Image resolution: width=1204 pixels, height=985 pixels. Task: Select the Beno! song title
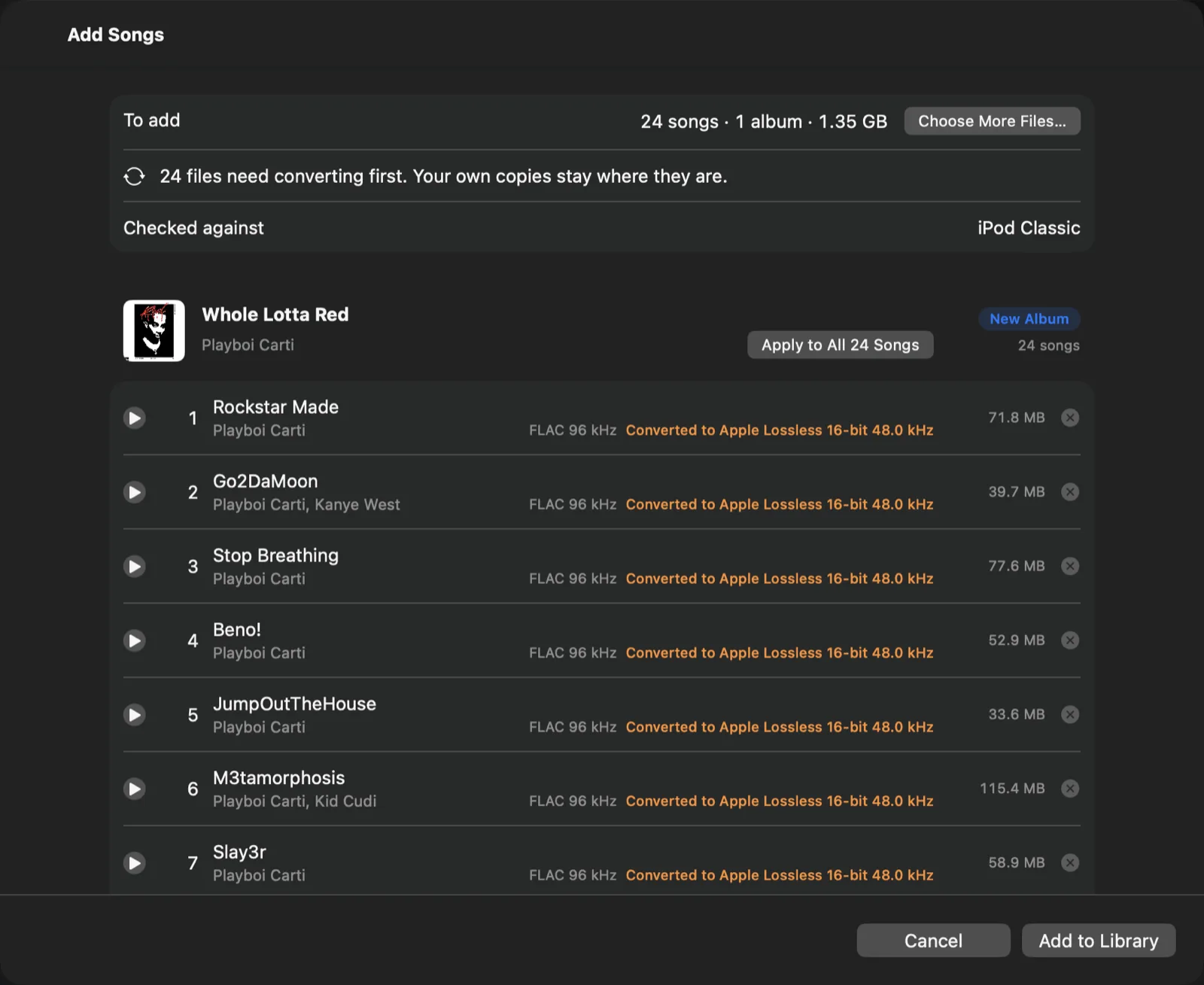pos(237,630)
